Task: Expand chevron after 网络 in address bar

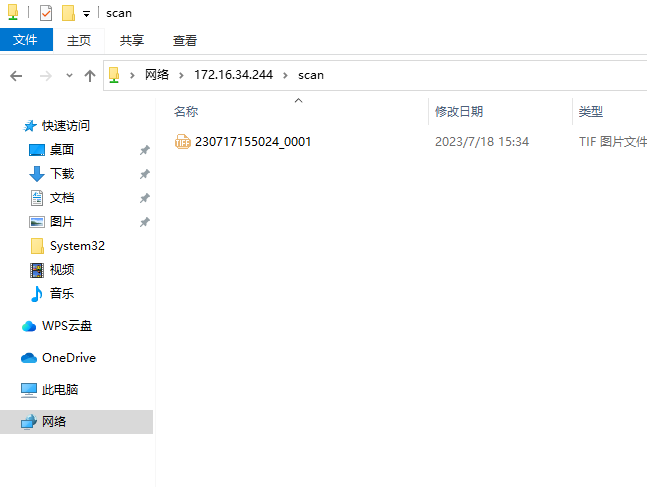Action: pos(181,76)
